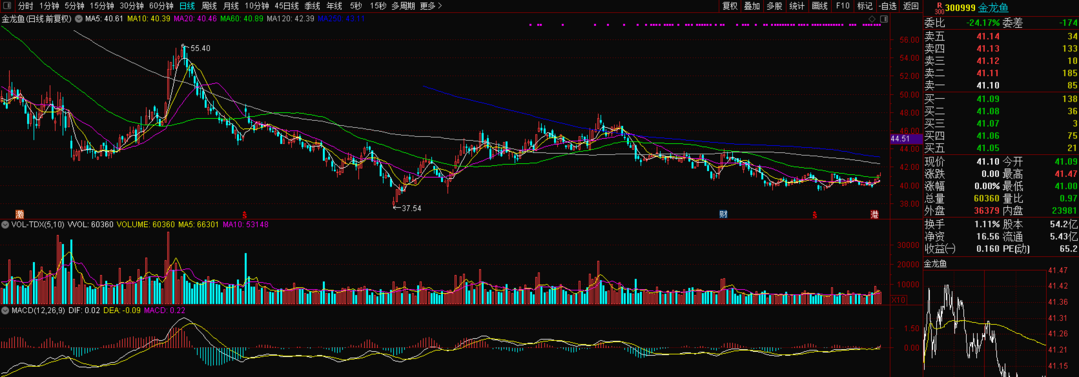
Task: Toggle the side panel icon beside the diamond
Action: (x=884, y=19)
